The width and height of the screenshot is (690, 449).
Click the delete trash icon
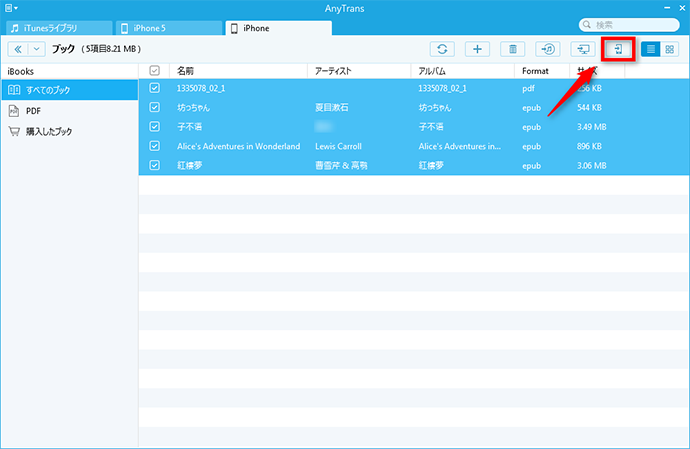click(x=513, y=49)
